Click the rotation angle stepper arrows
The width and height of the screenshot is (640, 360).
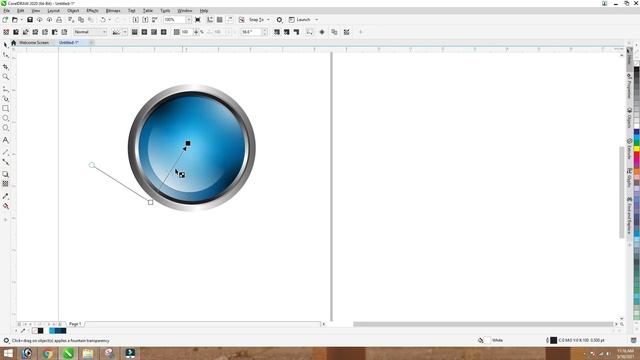click(265, 32)
